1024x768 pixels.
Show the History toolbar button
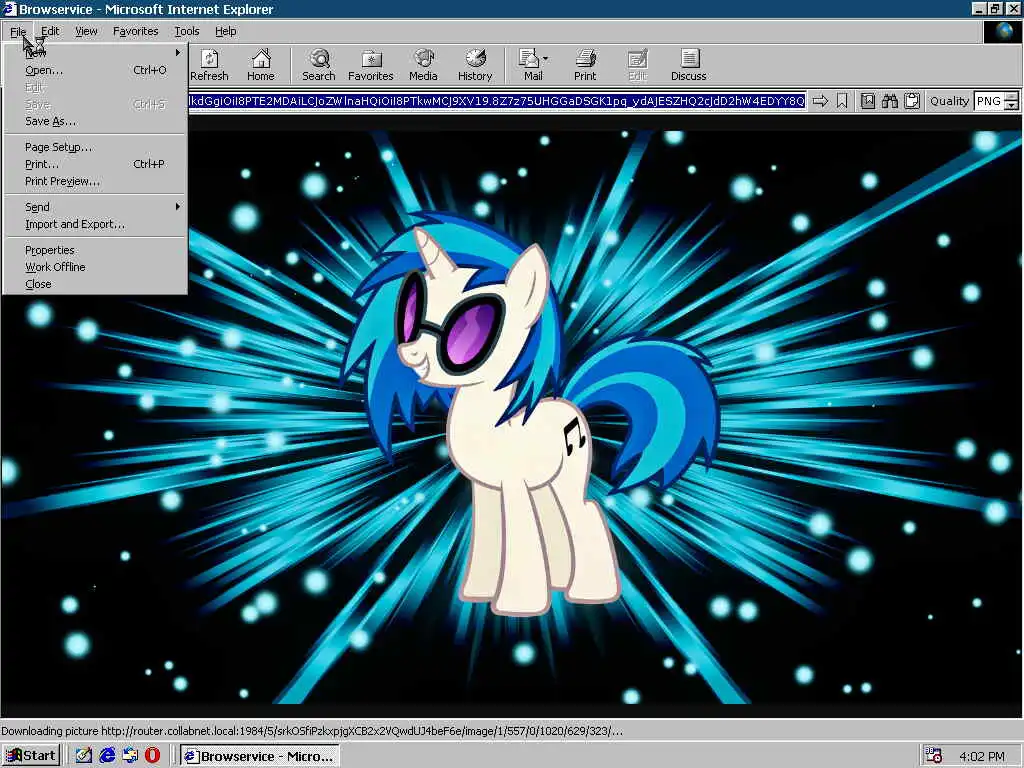click(475, 65)
